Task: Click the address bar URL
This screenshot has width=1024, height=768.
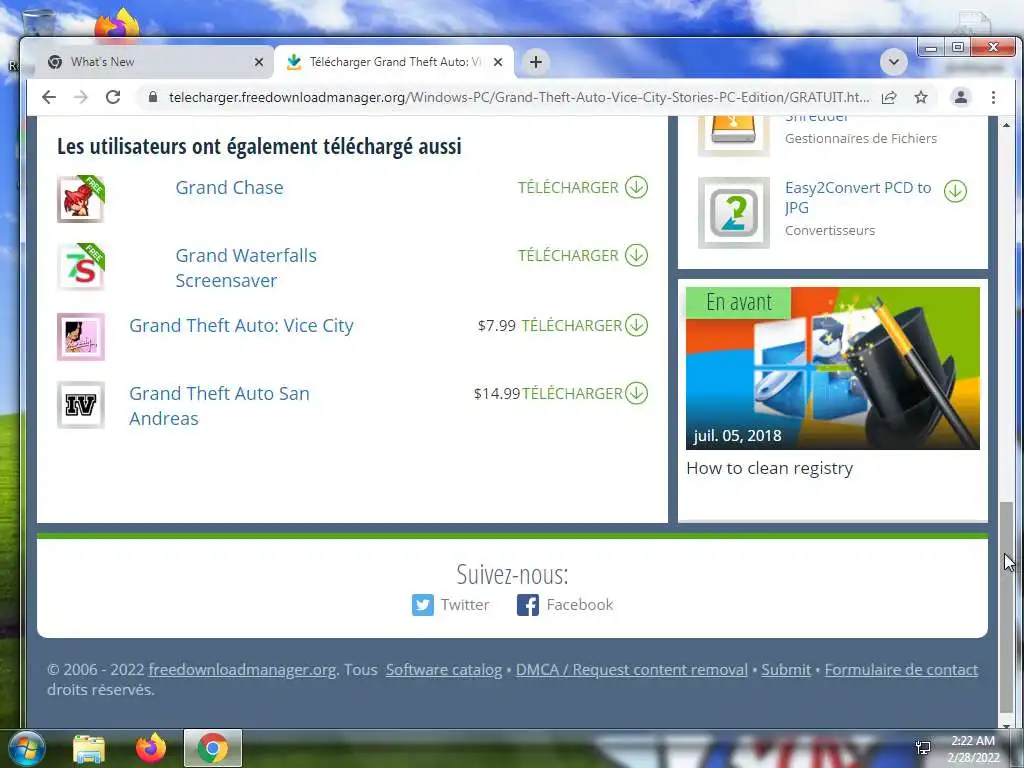Action: [519, 97]
